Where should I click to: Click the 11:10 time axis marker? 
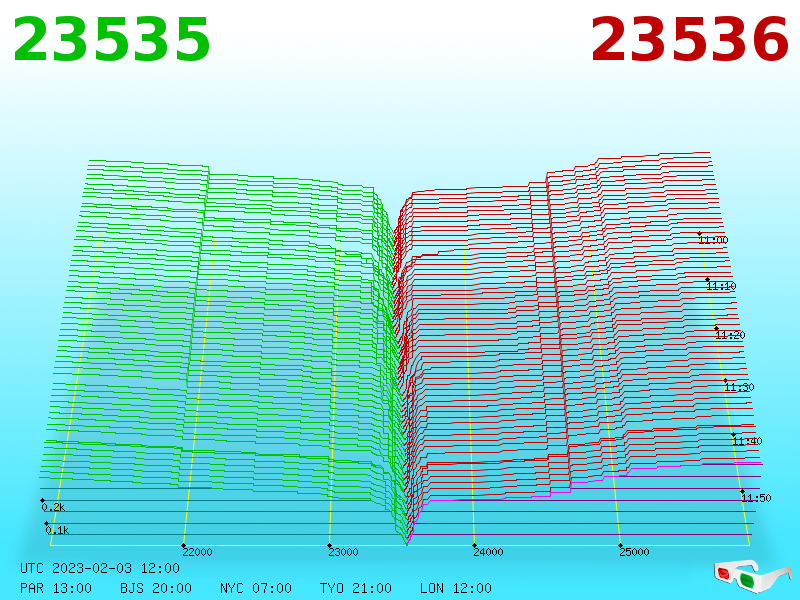click(x=721, y=286)
